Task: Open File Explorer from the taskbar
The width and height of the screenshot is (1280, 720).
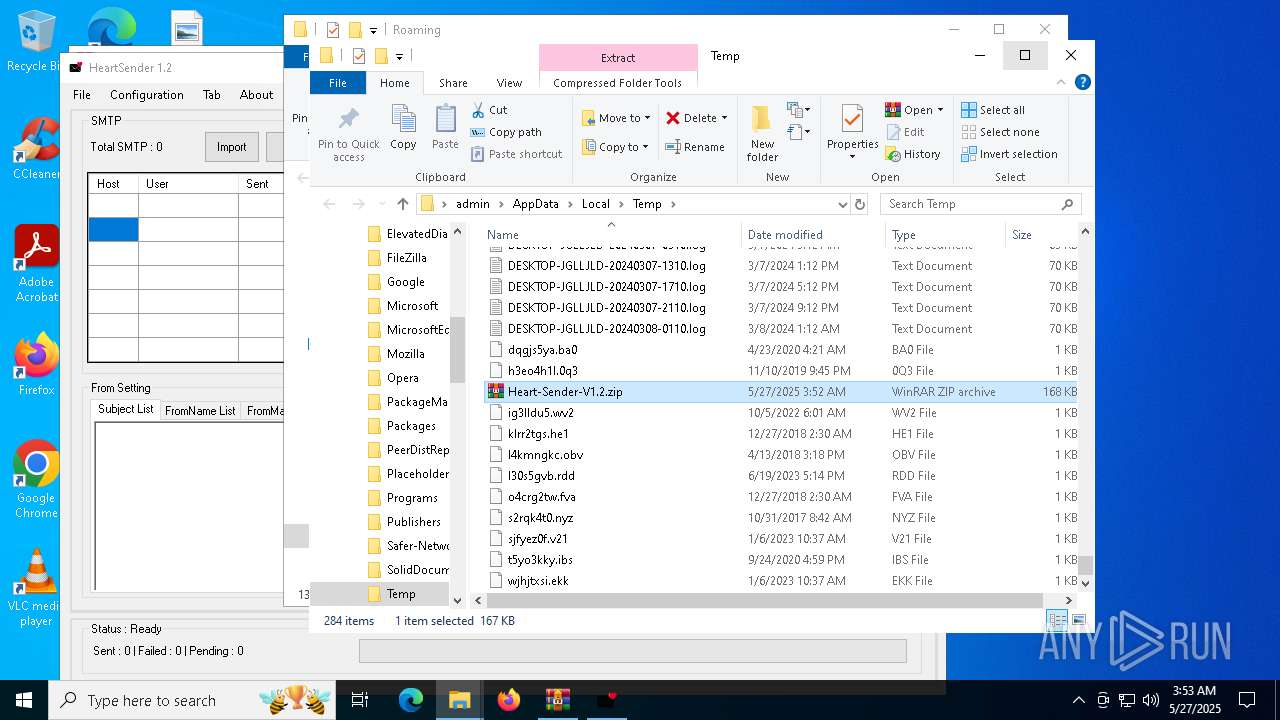Action: click(x=459, y=700)
